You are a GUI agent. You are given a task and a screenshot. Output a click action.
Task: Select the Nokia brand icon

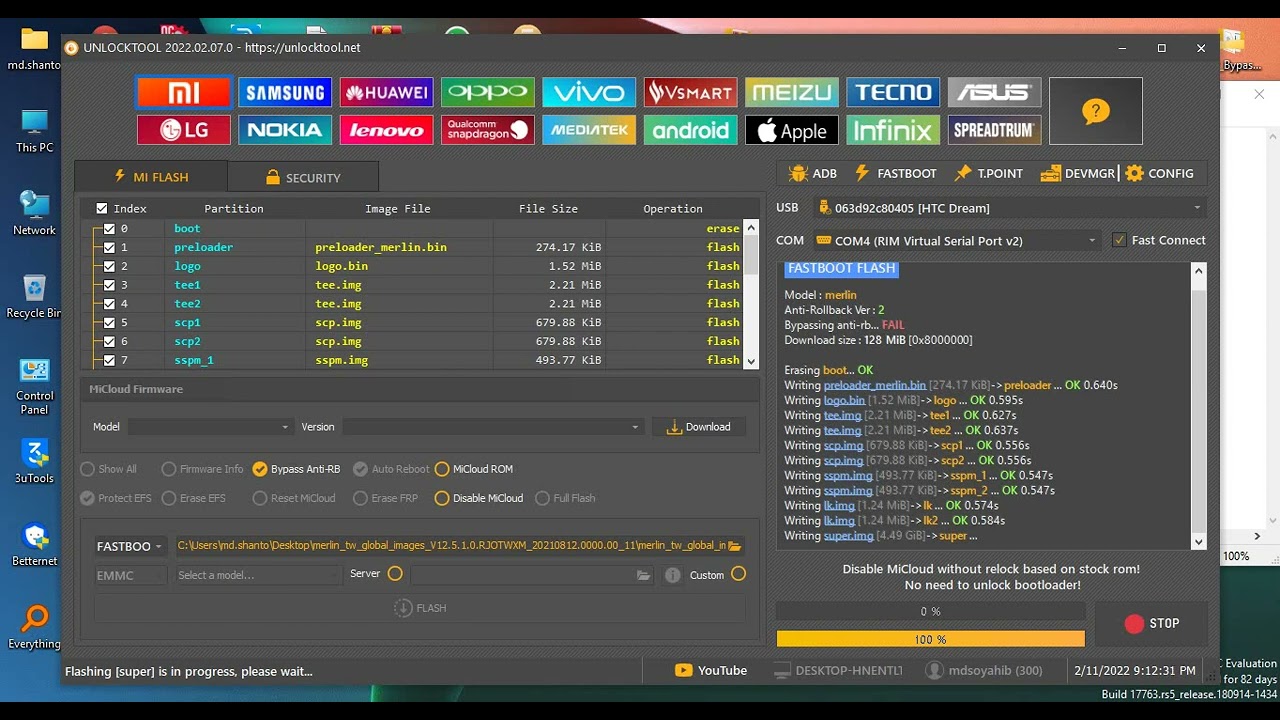click(285, 130)
